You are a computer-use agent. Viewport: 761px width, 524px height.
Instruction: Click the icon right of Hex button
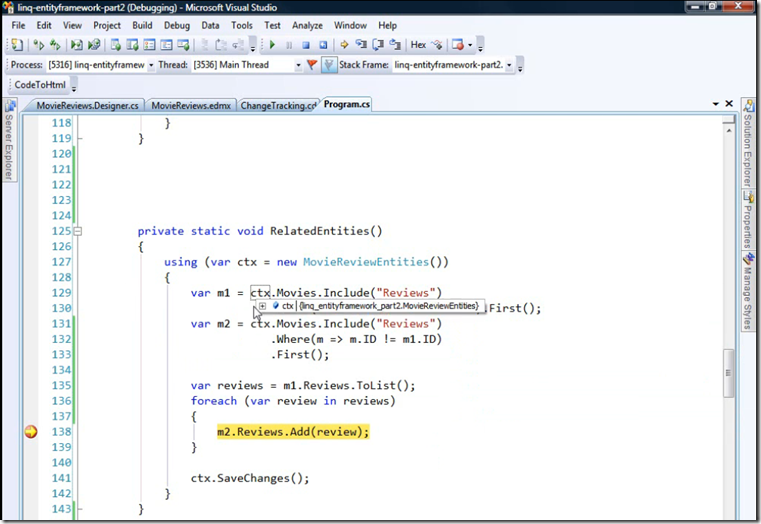click(x=437, y=45)
